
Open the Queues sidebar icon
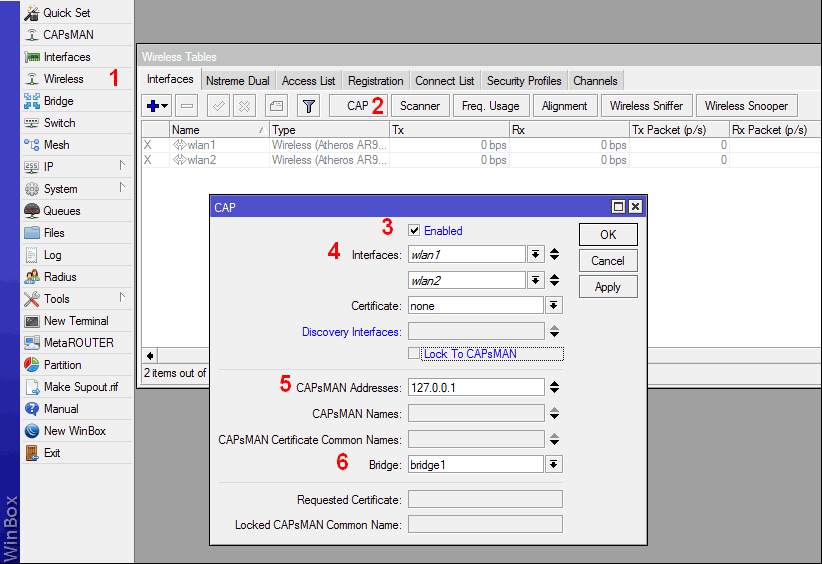click(x=31, y=211)
